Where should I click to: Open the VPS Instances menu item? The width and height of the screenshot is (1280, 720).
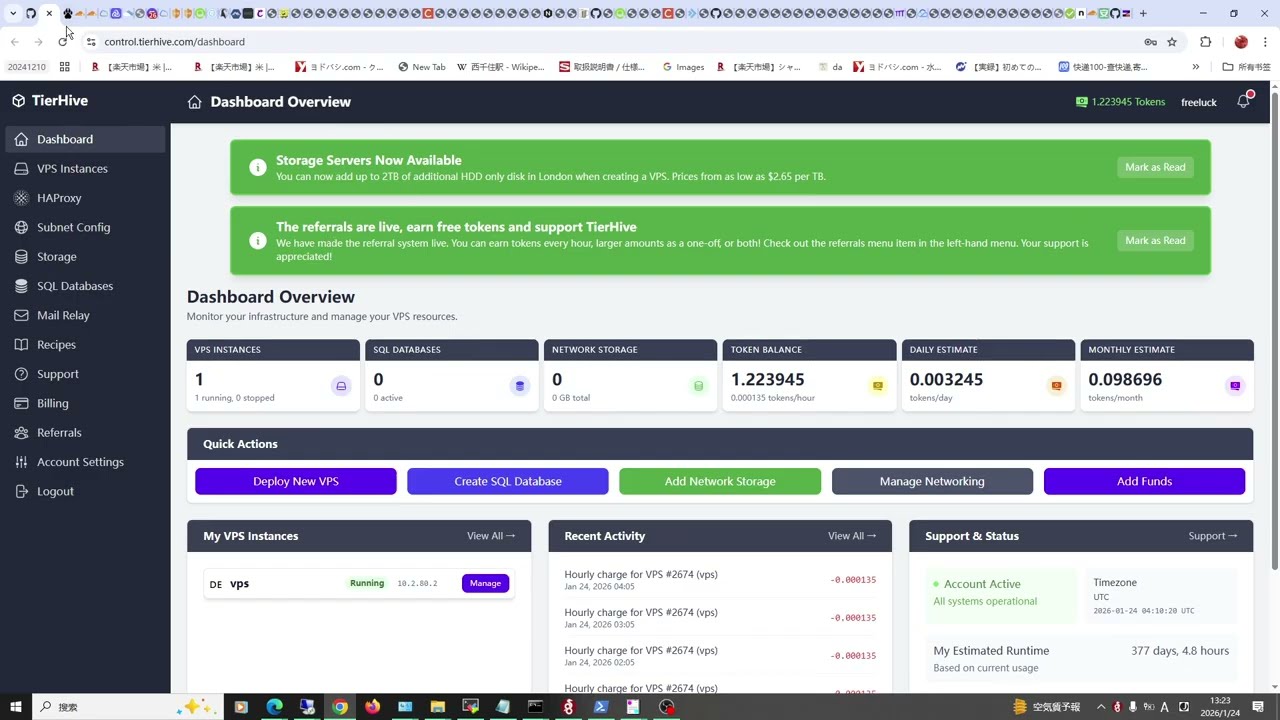coord(85,169)
